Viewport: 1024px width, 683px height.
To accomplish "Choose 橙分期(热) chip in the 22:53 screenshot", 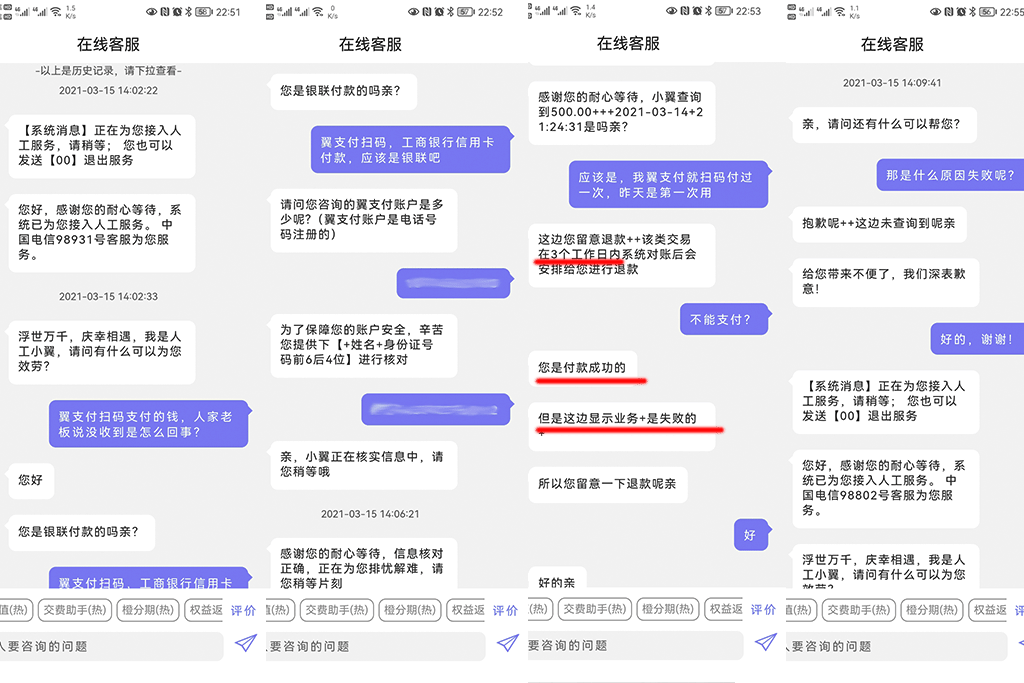I will pos(667,609).
